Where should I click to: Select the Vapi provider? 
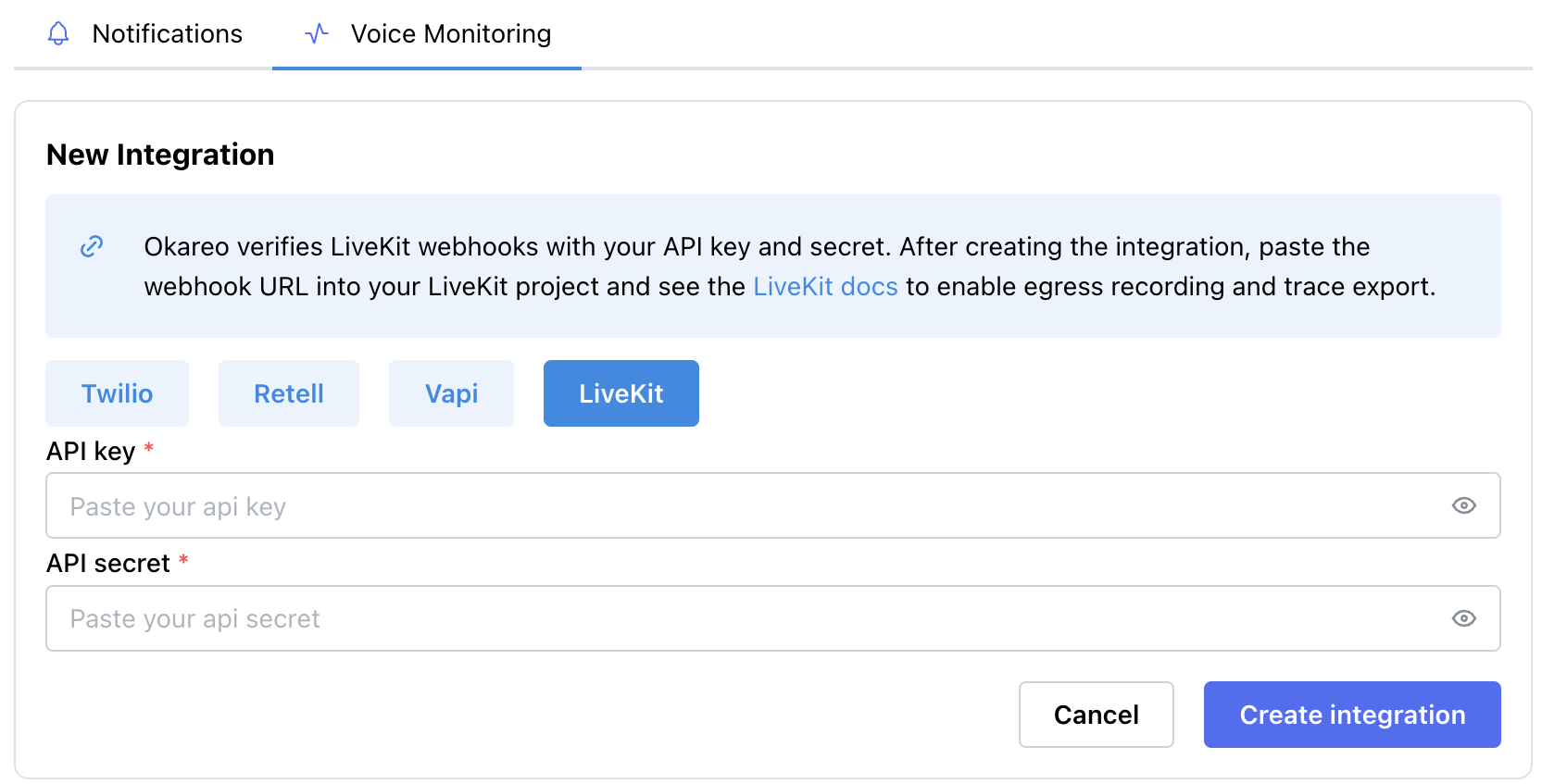452,393
